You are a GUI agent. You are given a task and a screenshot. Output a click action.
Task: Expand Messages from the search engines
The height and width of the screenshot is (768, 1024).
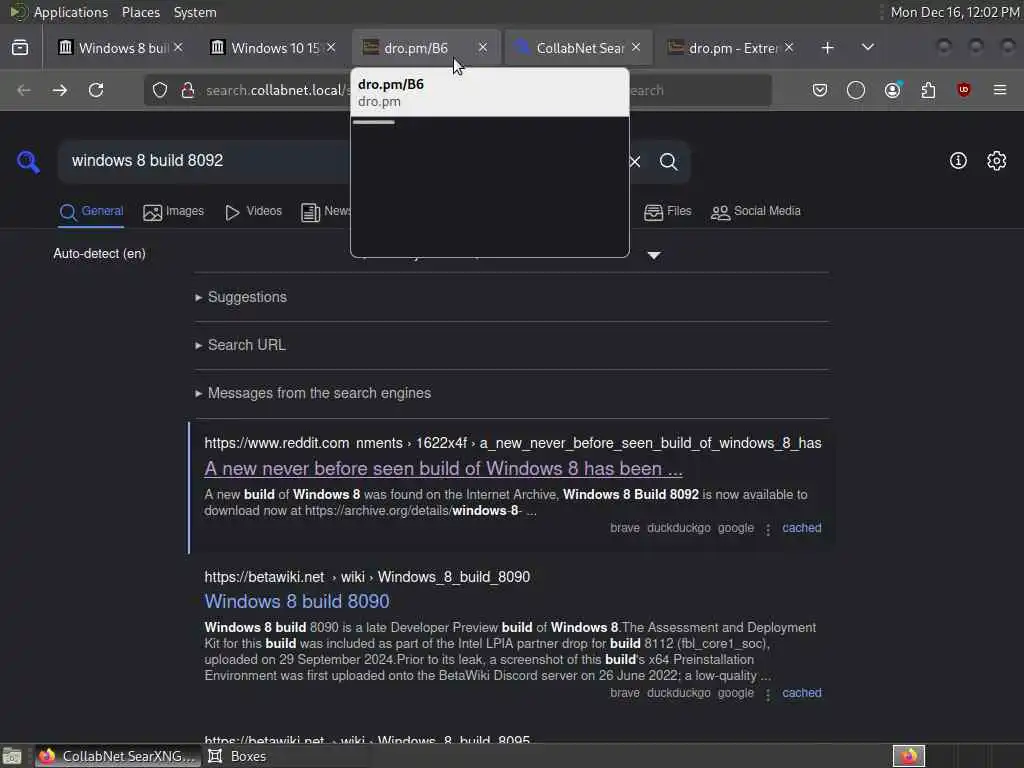pyautogui.click(x=313, y=393)
